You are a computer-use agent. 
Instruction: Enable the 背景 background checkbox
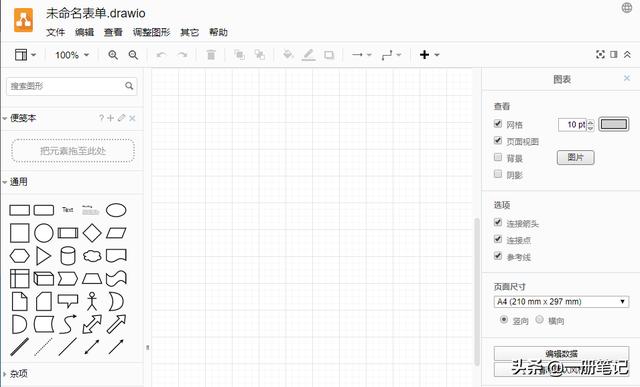498,157
